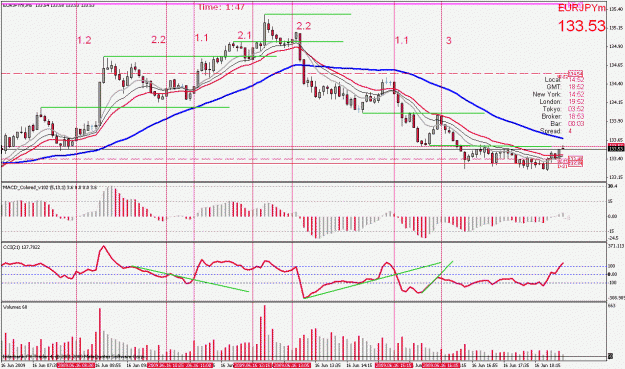
Task: Click the 663 volume scale label
Action: tap(612, 306)
